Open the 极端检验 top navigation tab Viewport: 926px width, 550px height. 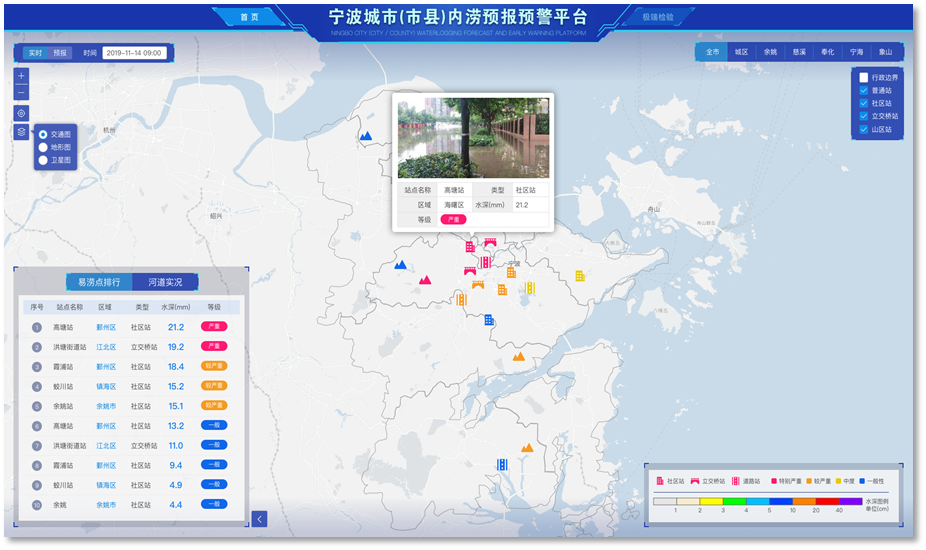657,17
